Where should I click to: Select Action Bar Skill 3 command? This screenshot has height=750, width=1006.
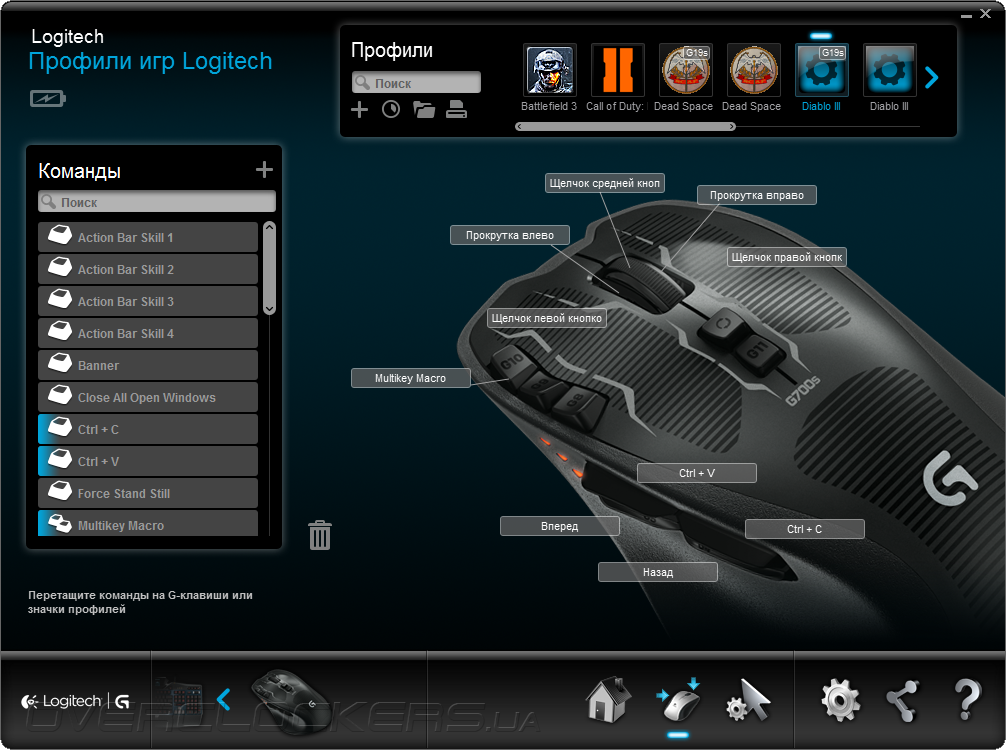(x=148, y=302)
